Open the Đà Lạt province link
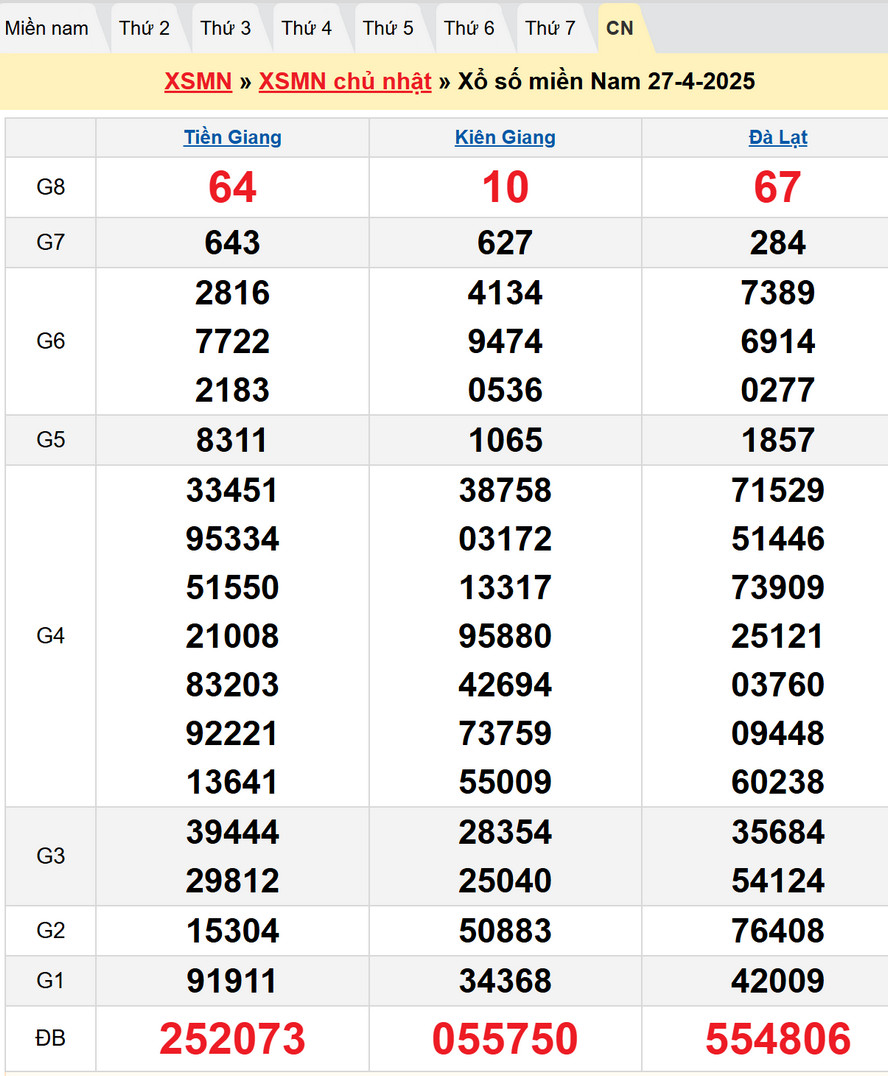This screenshot has width=888, height=1076. pyautogui.click(x=778, y=138)
